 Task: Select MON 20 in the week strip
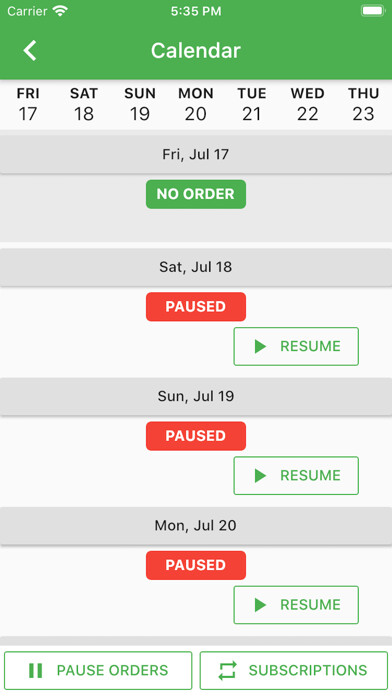pos(196,104)
